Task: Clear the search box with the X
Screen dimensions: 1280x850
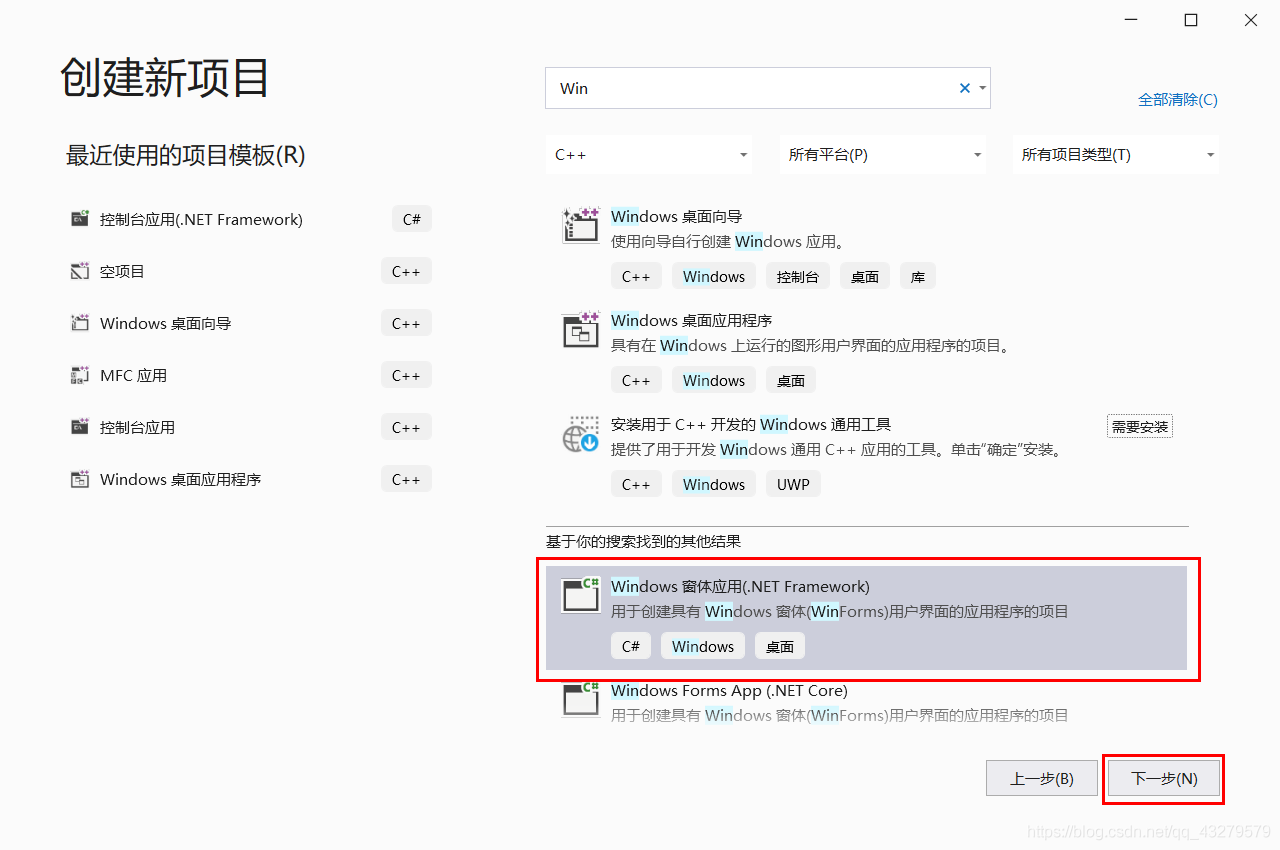Action: (x=965, y=88)
